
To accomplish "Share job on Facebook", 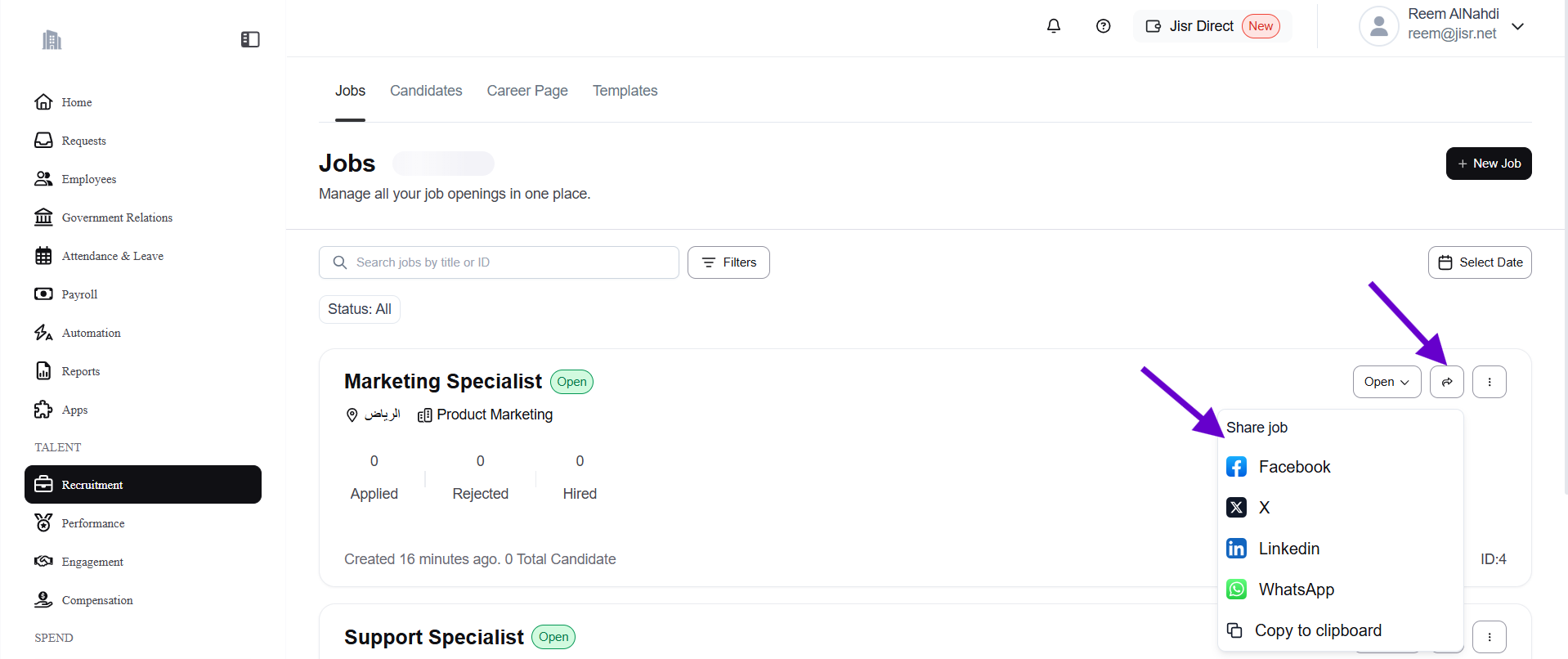I will click(x=1294, y=467).
